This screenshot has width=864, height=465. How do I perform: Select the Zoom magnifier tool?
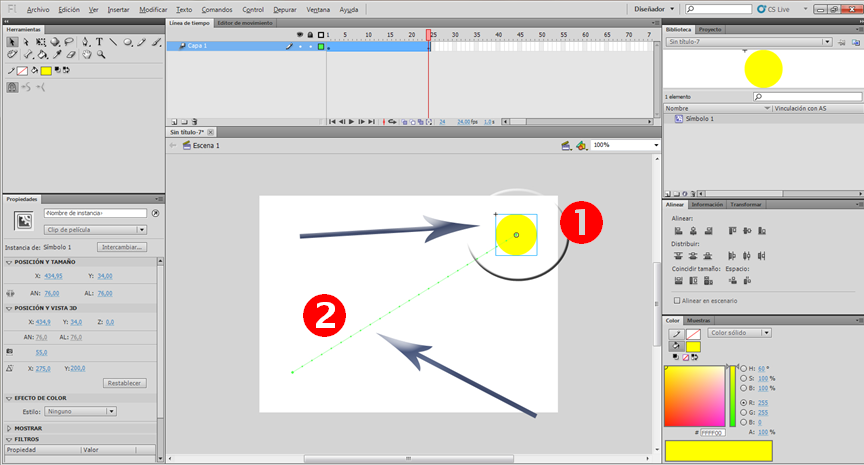click(101, 54)
